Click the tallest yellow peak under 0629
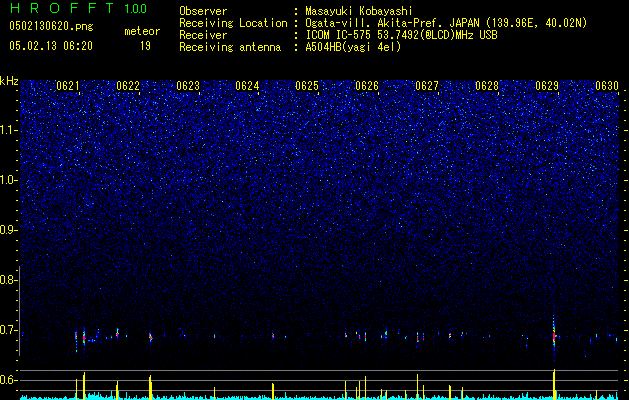 [x=554, y=384]
